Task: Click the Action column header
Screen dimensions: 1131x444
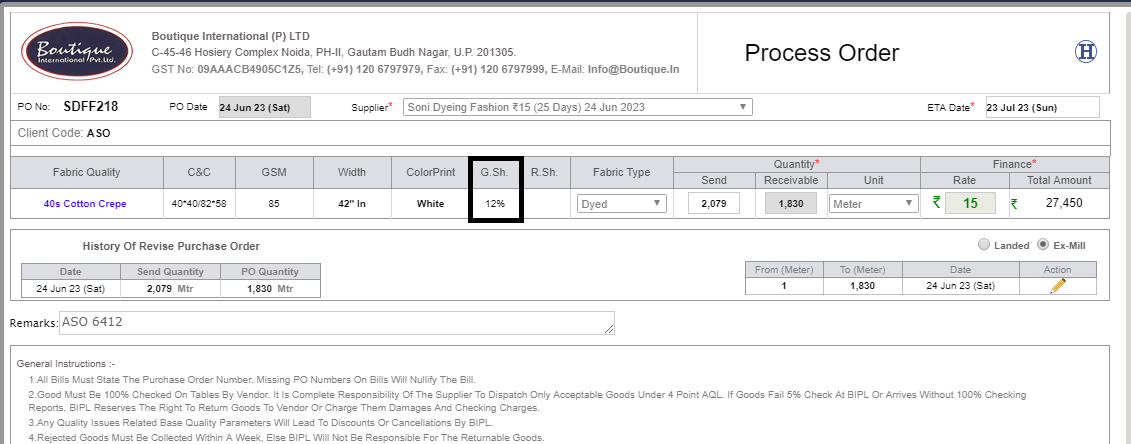Action: click(x=1057, y=270)
